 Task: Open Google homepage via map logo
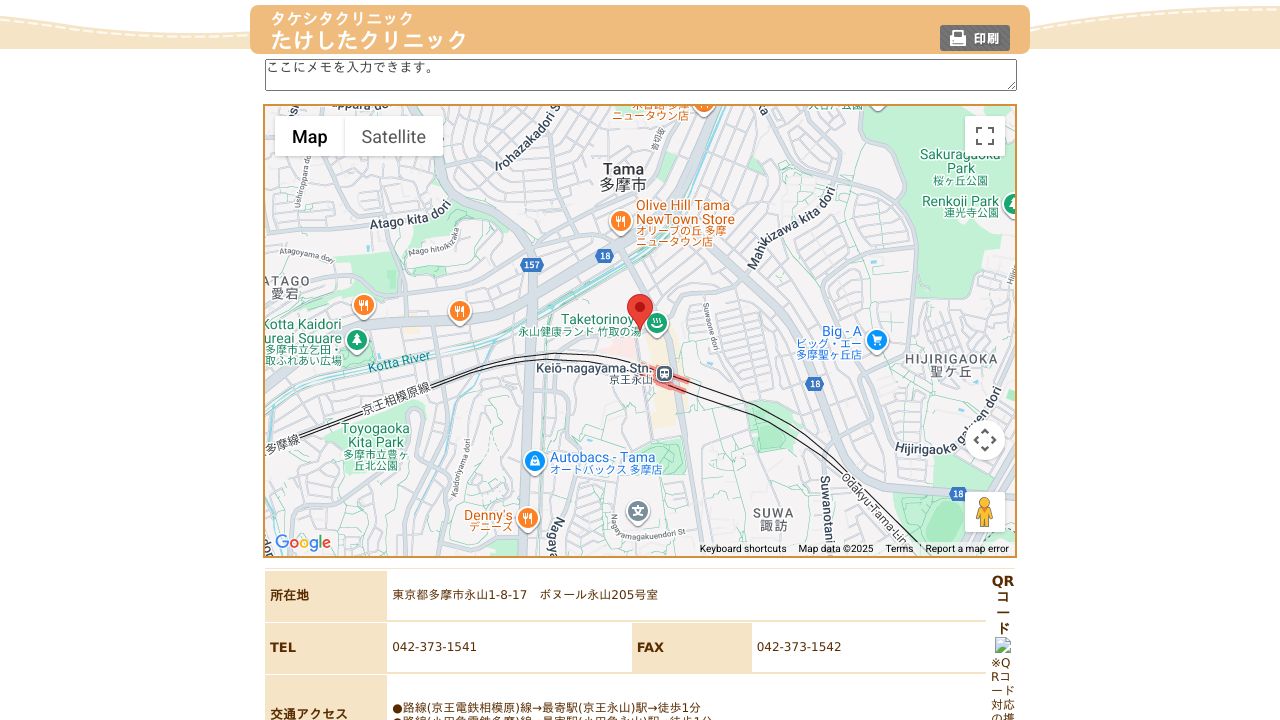pos(303,542)
